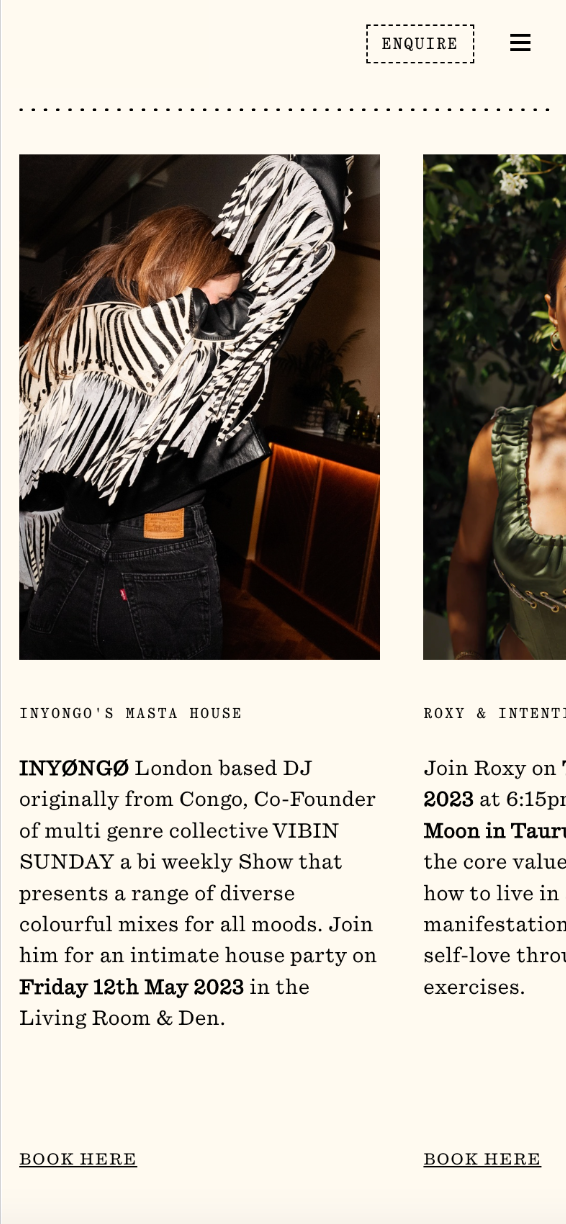Viewport: 566px width, 1224px height.
Task: Open the Roxy green top photo
Action: coord(494,407)
